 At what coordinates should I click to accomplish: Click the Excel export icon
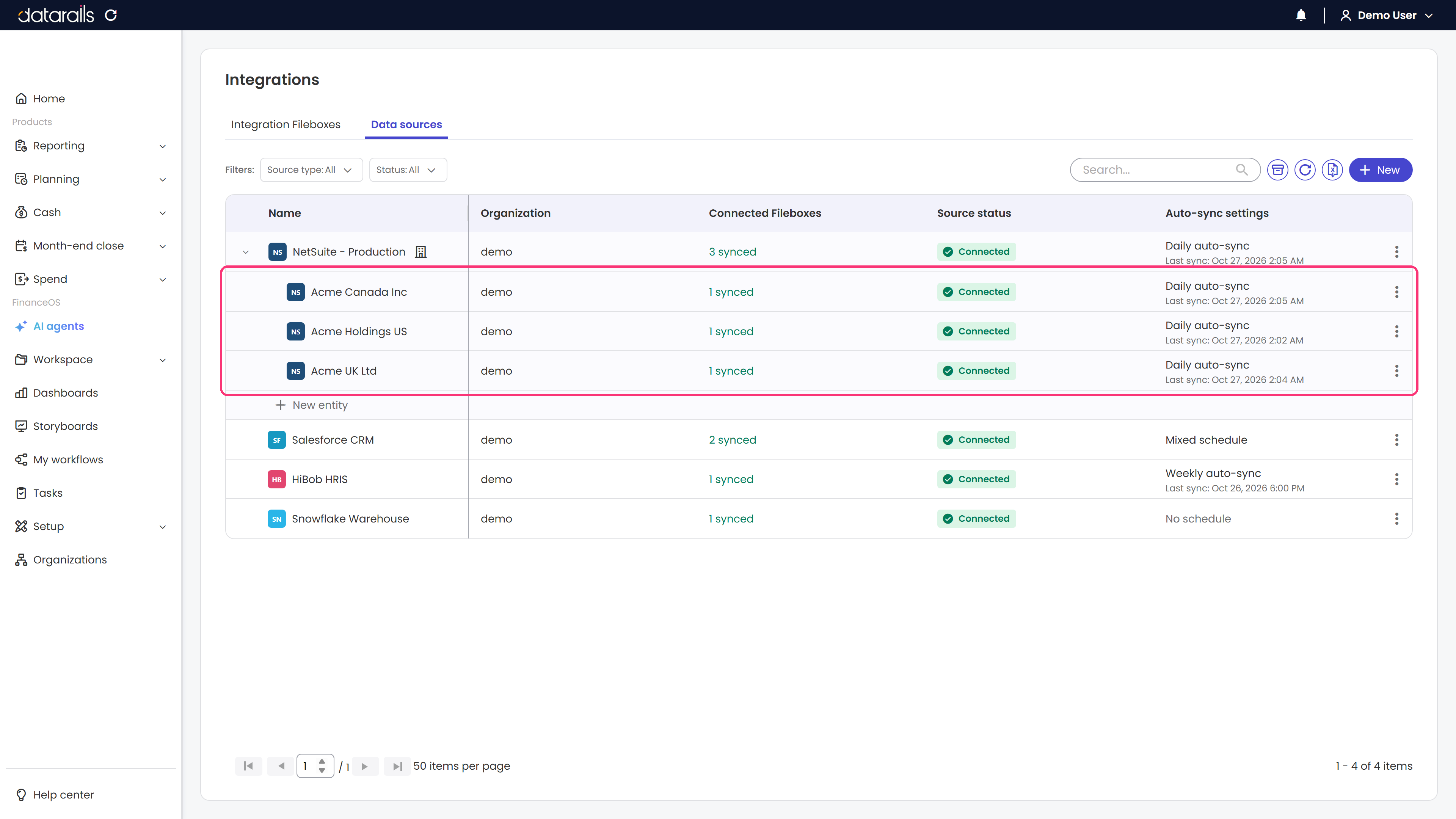point(1332,169)
